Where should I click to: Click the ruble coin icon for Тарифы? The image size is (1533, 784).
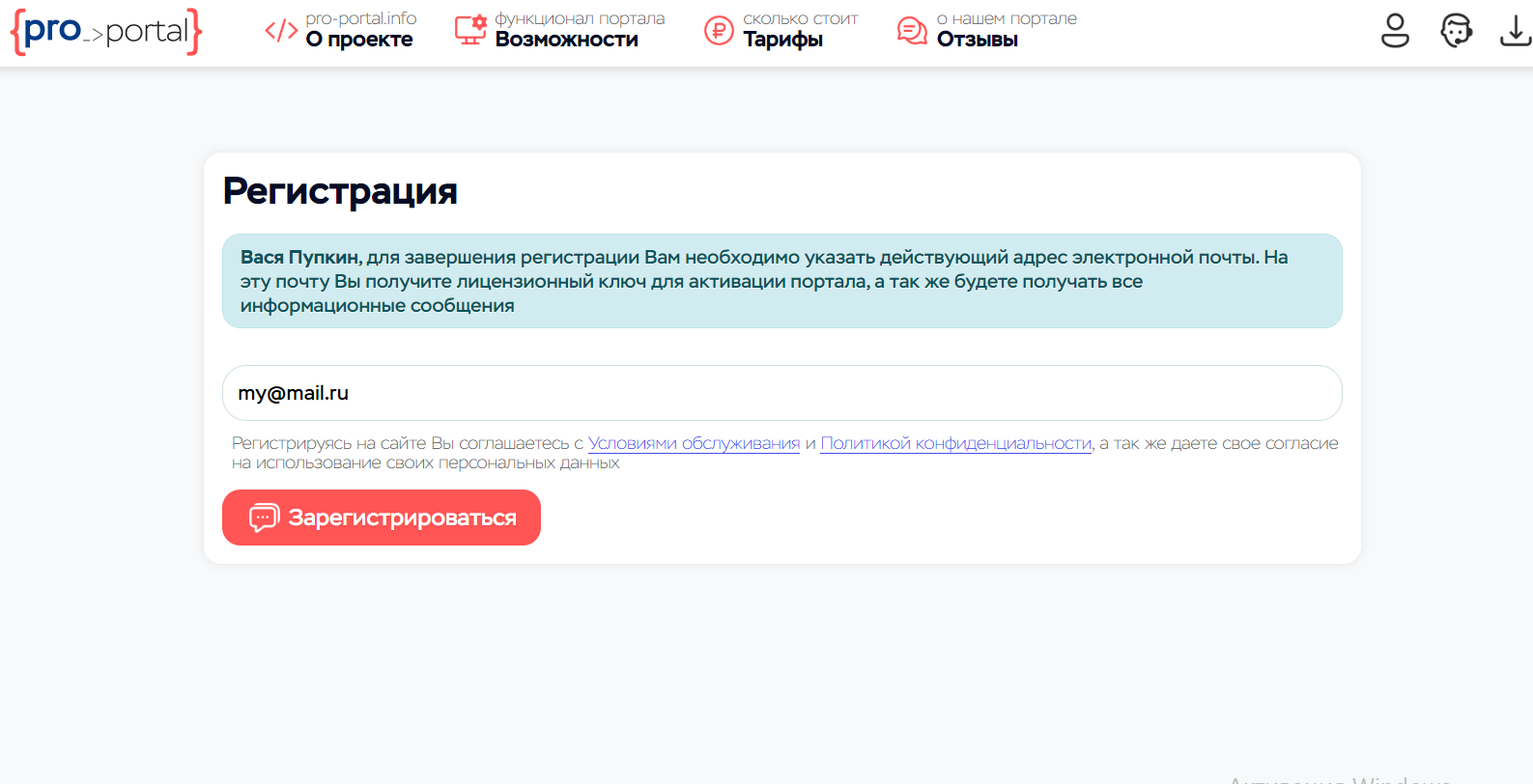point(719,31)
